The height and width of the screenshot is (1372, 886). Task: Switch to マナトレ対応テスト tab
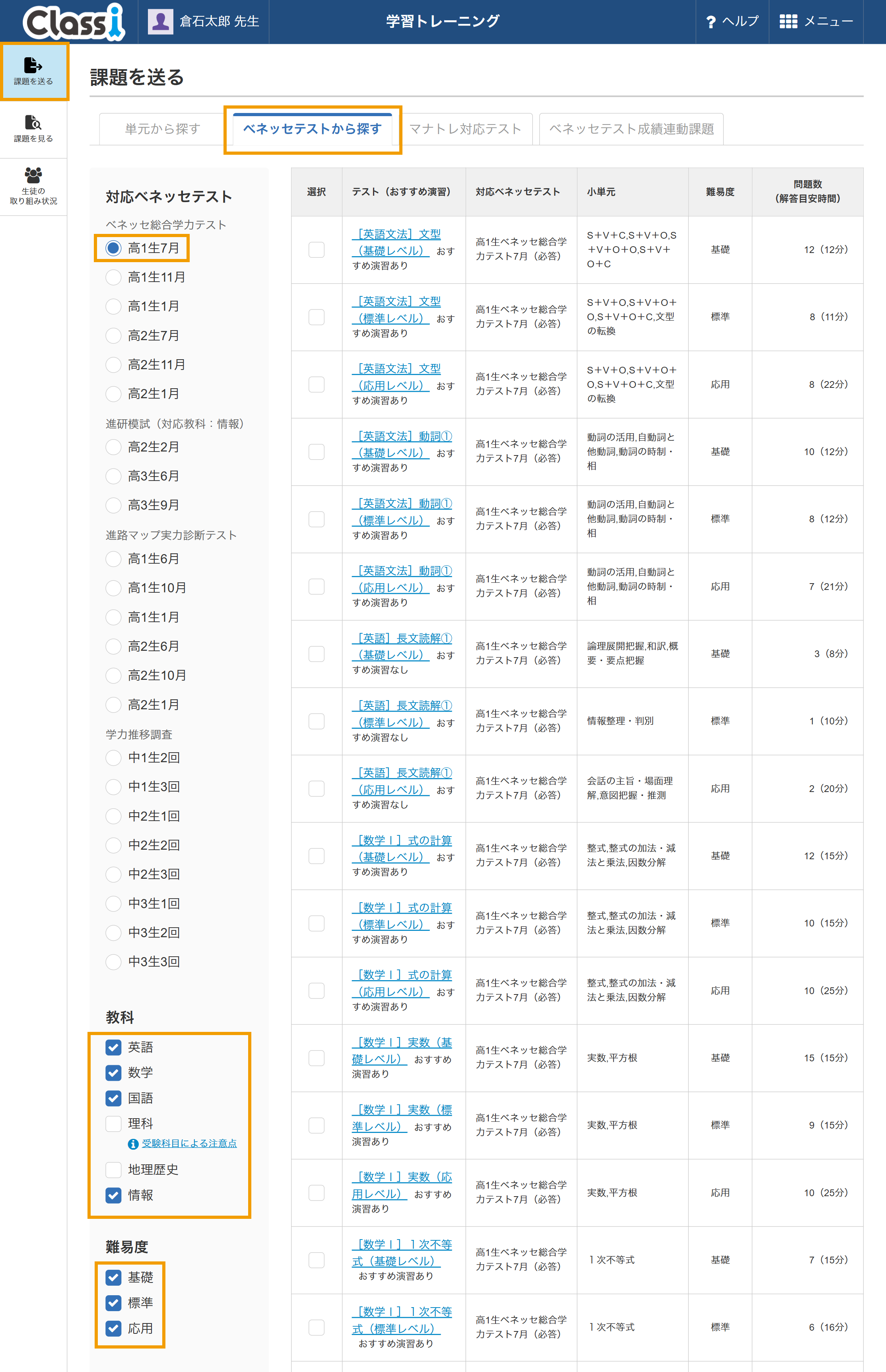[x=465, y=129]
